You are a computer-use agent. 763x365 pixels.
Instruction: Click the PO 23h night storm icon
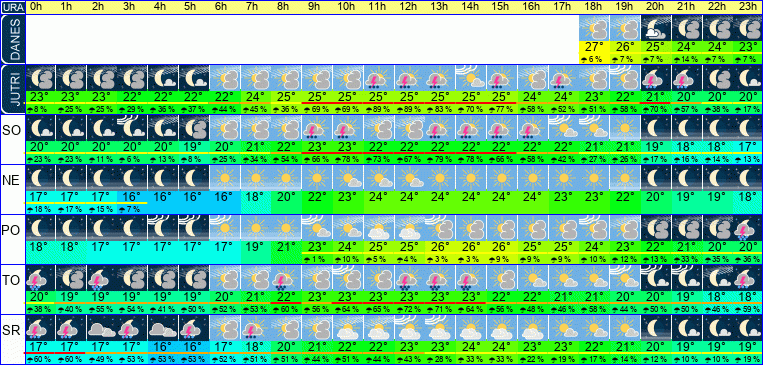[x=747, y=228]
